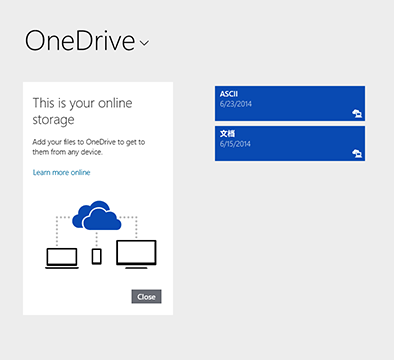Image resolution: width=394 pixels, height=360 pixels.
Task: Click the phone device icon
Action: [x=97, y=257]
